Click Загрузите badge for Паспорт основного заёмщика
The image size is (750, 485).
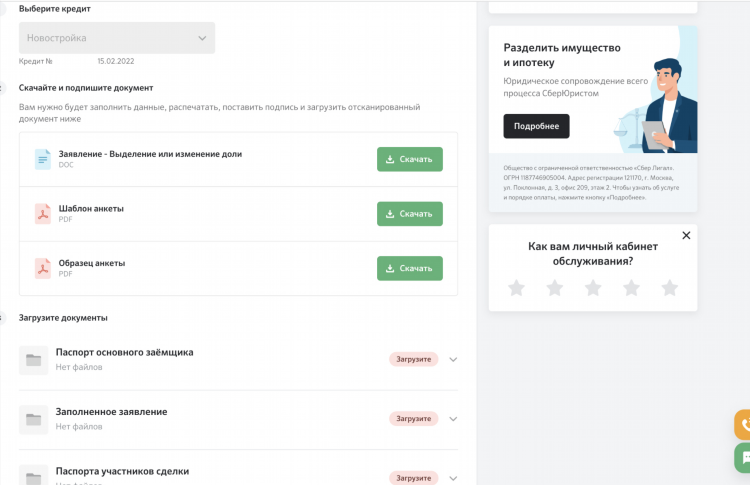pyautogui.click(x=414, y=359)
